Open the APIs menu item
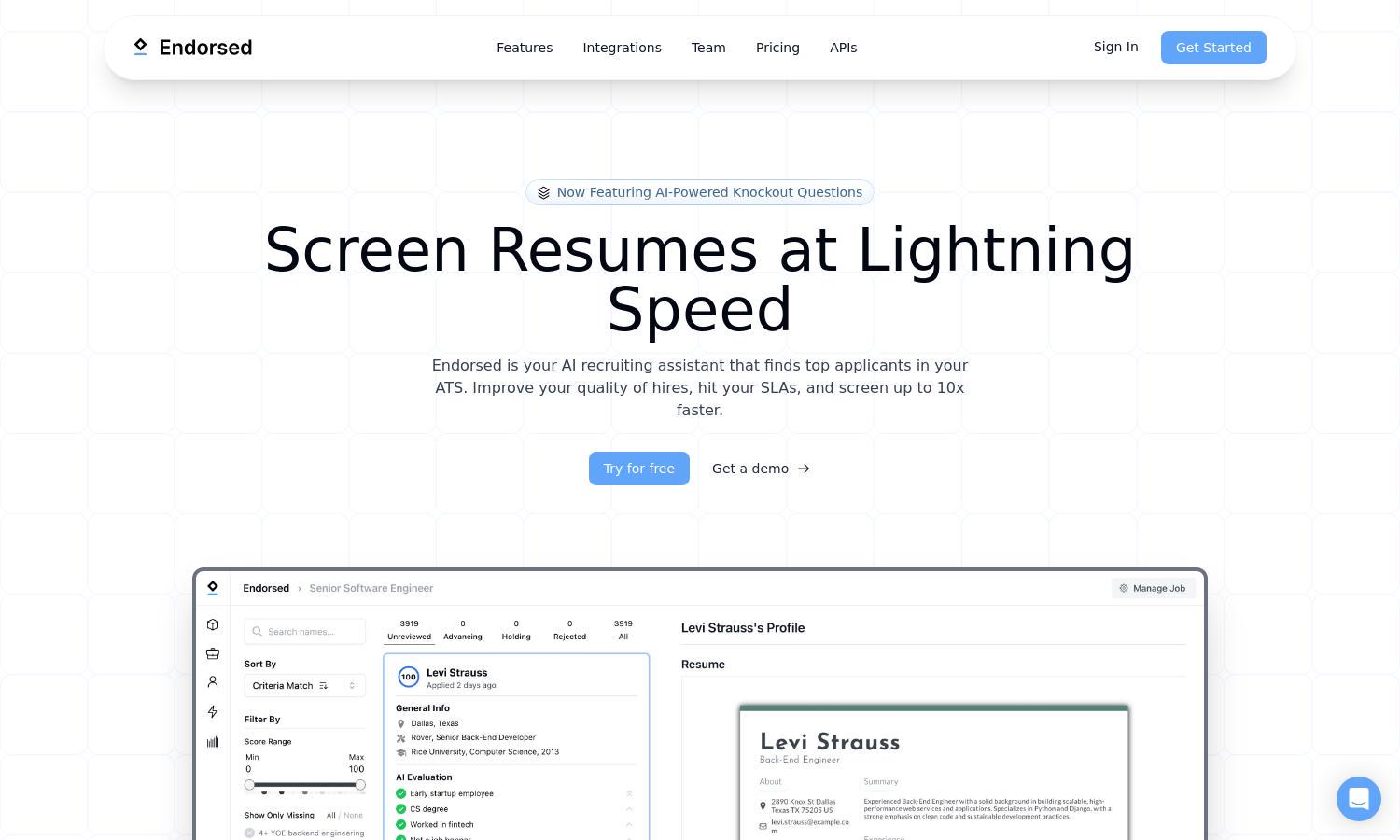The width and height of the screenshot is (1400, 840). tap(843, 48)
